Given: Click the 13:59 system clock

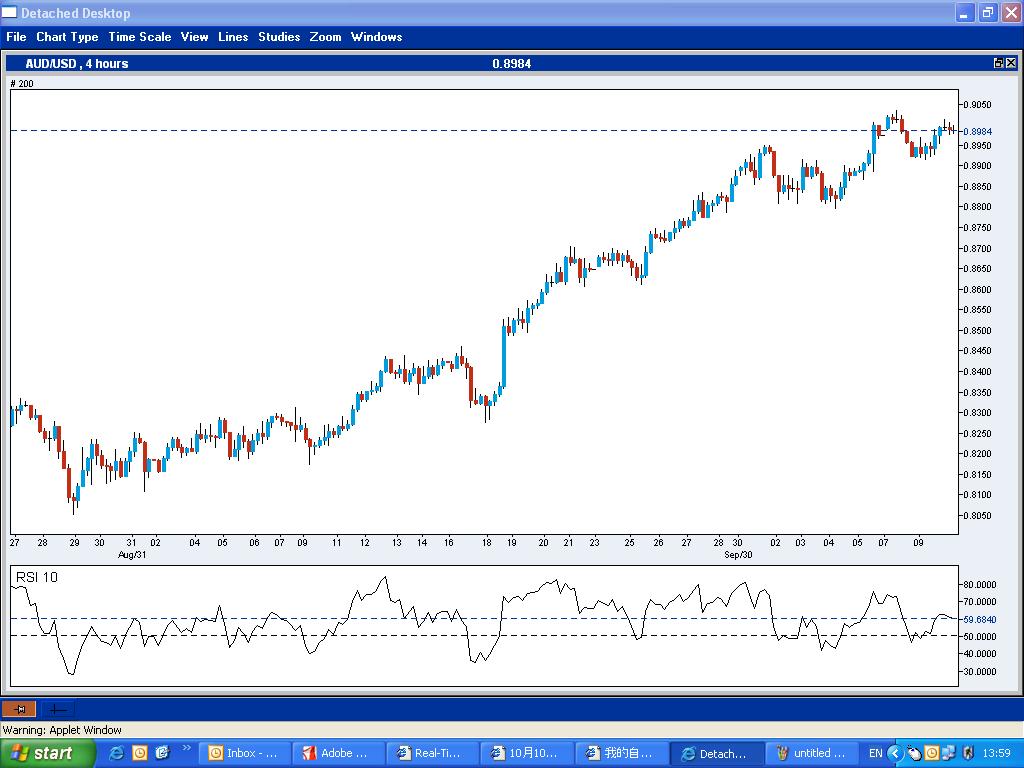Looking at the screenshot, I should tap(996, 753).
